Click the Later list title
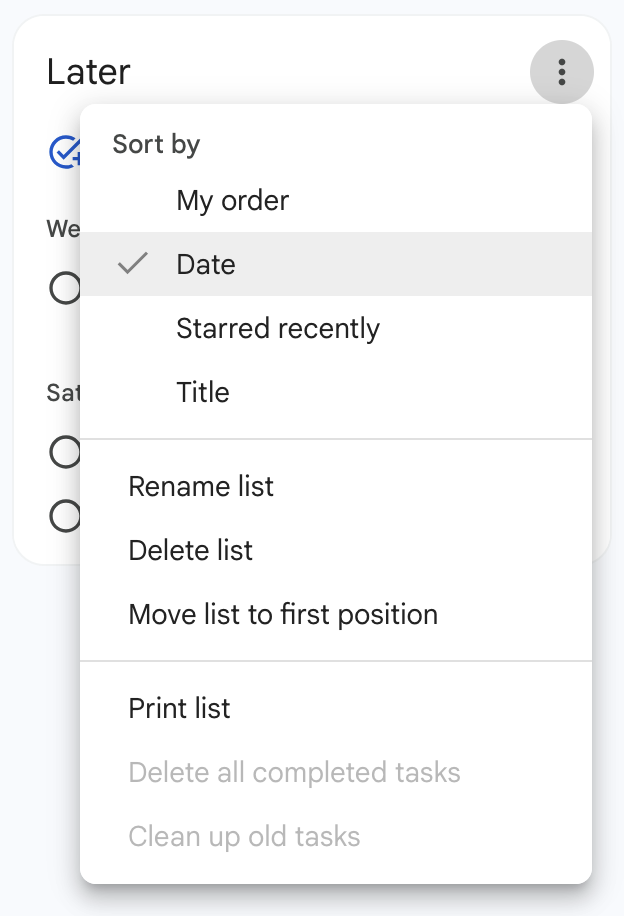Image resolution: width=624 pixels, height=916 pixels. point(89,72)
